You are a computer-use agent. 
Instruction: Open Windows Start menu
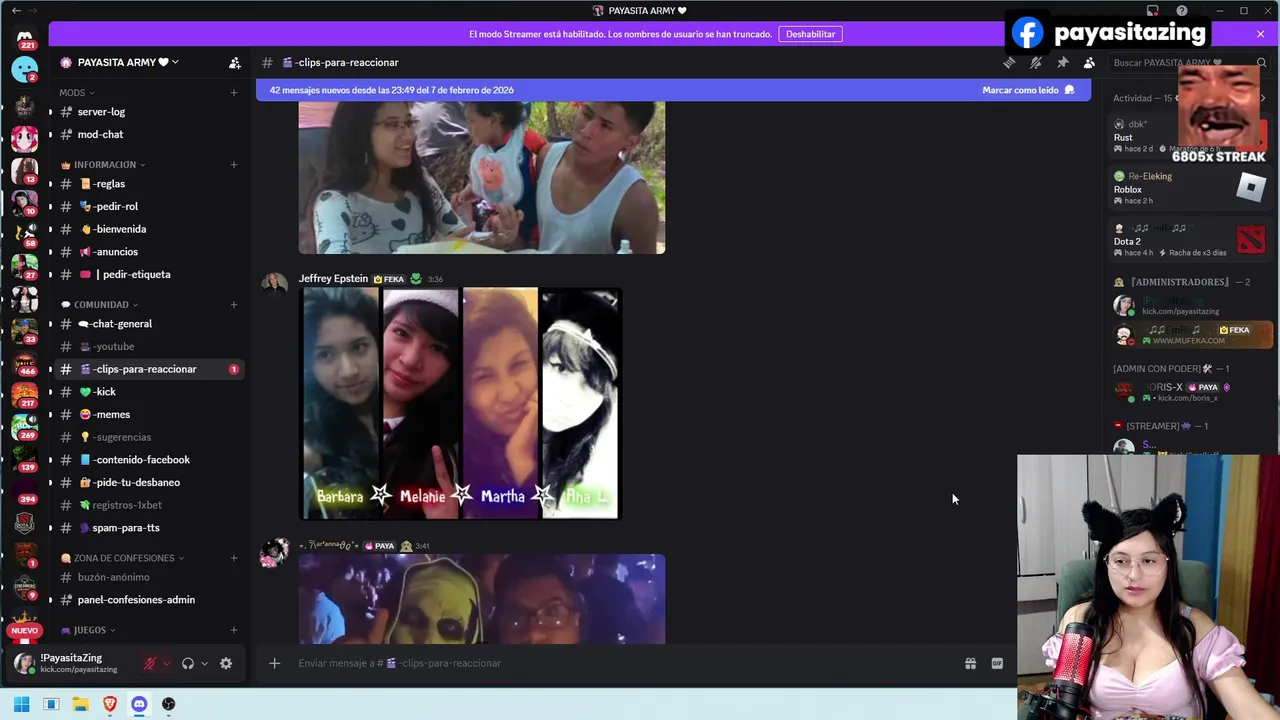[21, 704]
